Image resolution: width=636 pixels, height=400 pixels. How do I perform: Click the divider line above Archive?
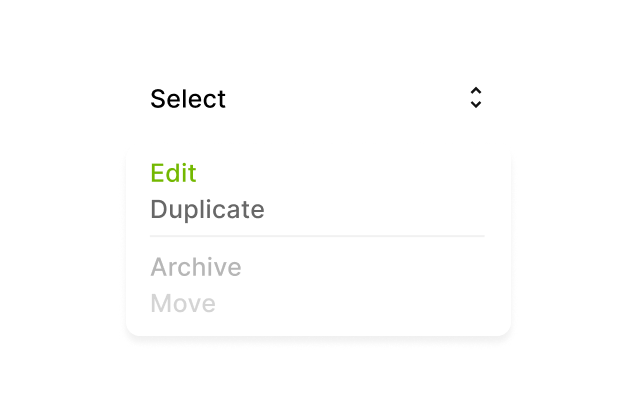(x=317, y=236)
